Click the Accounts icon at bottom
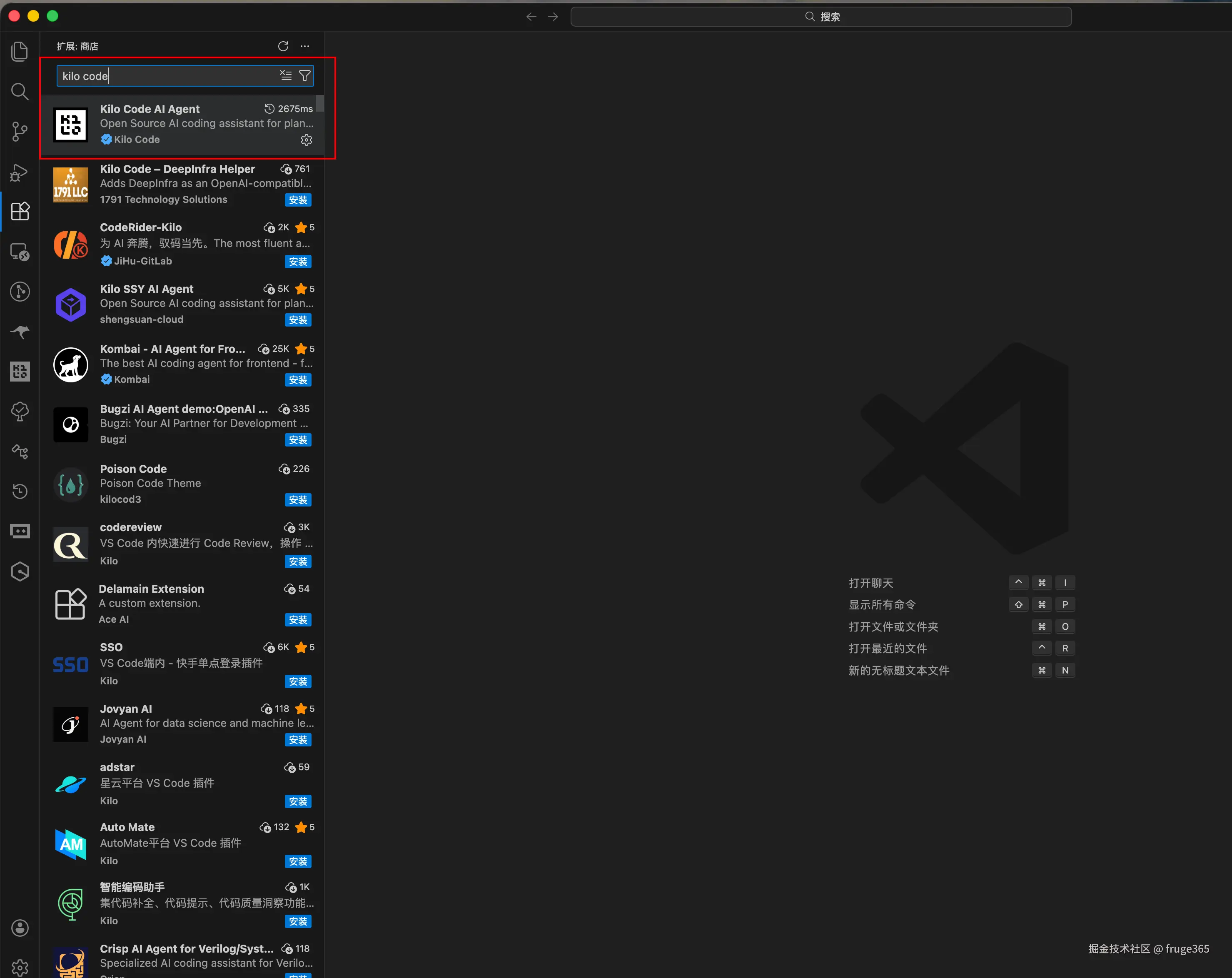 [x=20, y=928]
